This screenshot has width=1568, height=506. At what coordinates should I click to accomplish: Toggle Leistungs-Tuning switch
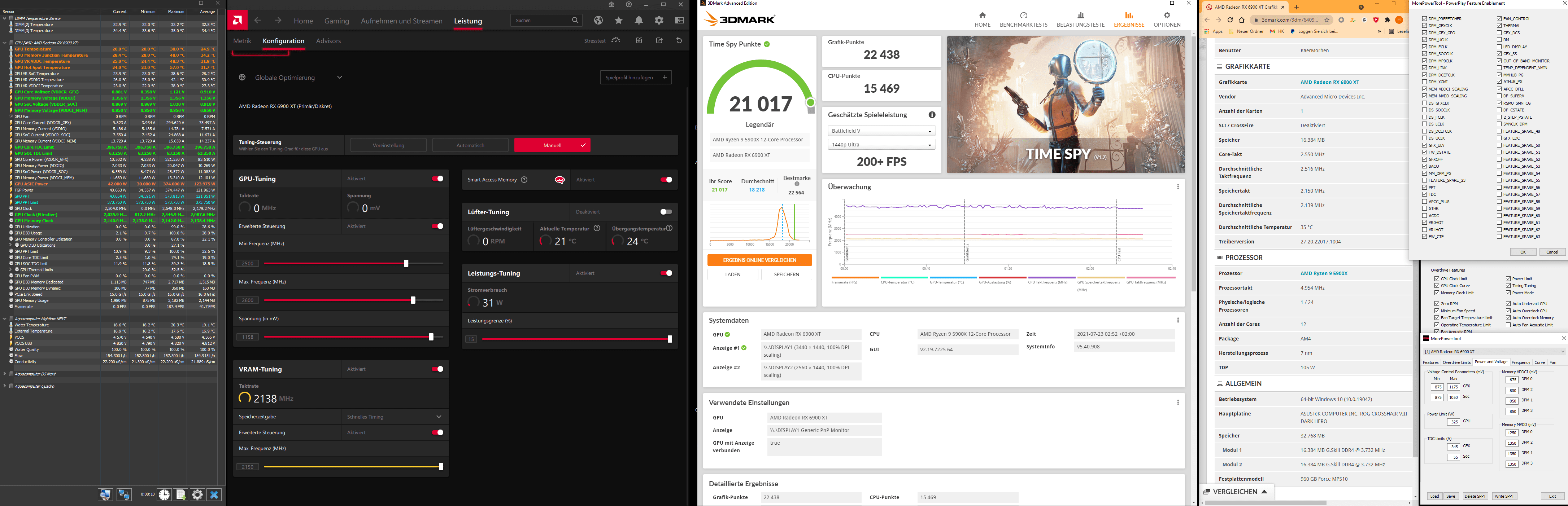pyautogui.click(x=667, y=273)
